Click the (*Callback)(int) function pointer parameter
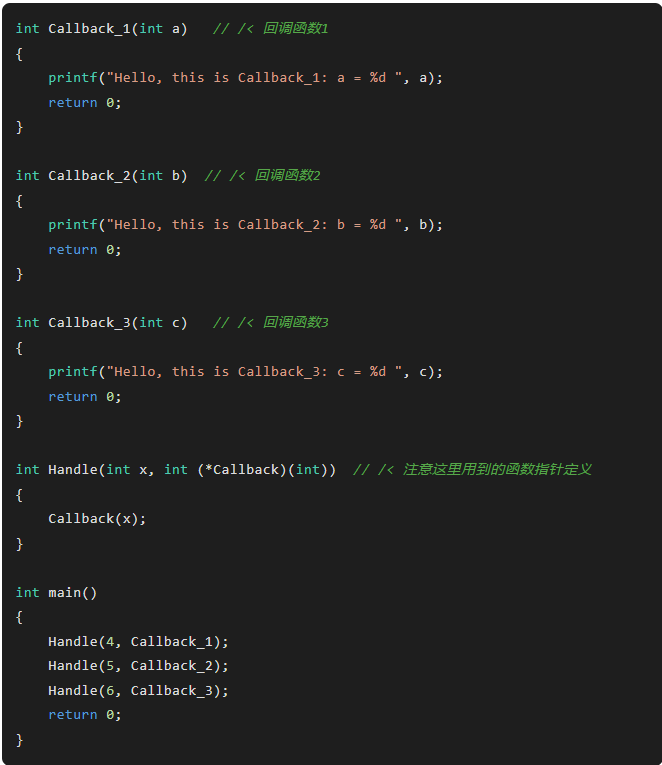The image size is (662, 765). pyautogui.click(x=249, y=469)
